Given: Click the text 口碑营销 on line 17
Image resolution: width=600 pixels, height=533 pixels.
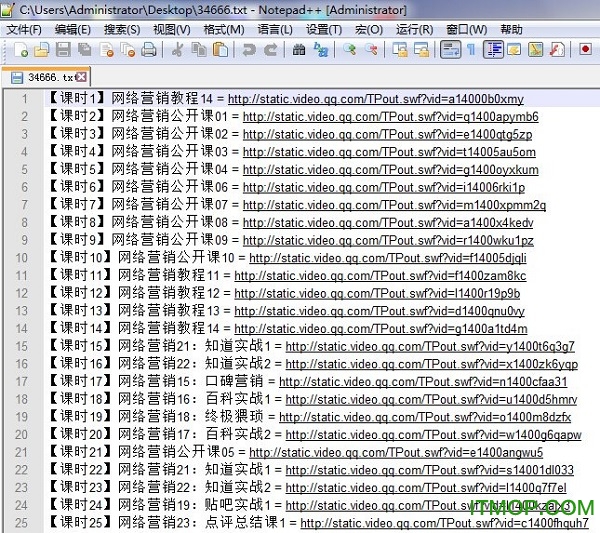Looking at the screenshot, I should point(234,381).
